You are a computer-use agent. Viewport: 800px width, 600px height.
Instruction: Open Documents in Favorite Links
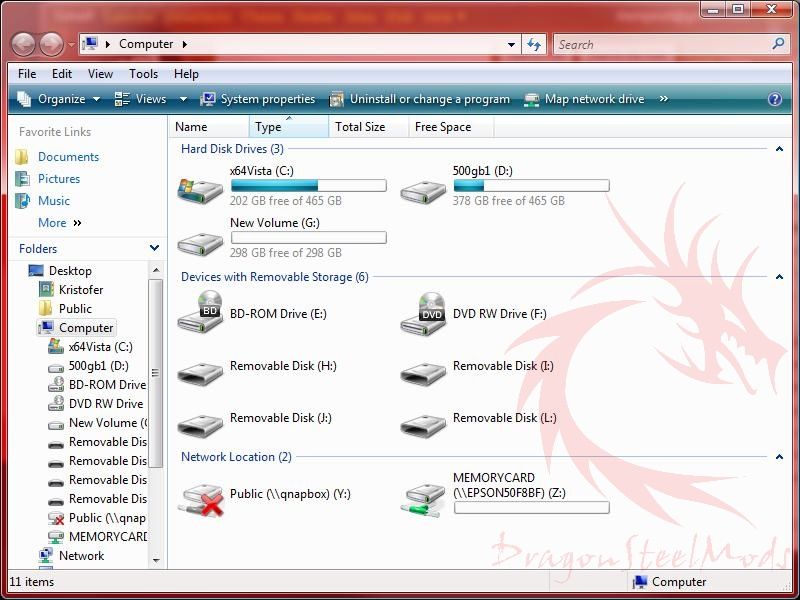(68, 157)
